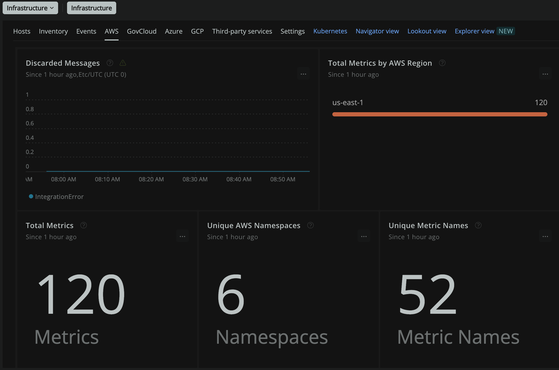Click the us-east-1 region label
The height and width of the screenshot is (370, 559).
[348, 103]
